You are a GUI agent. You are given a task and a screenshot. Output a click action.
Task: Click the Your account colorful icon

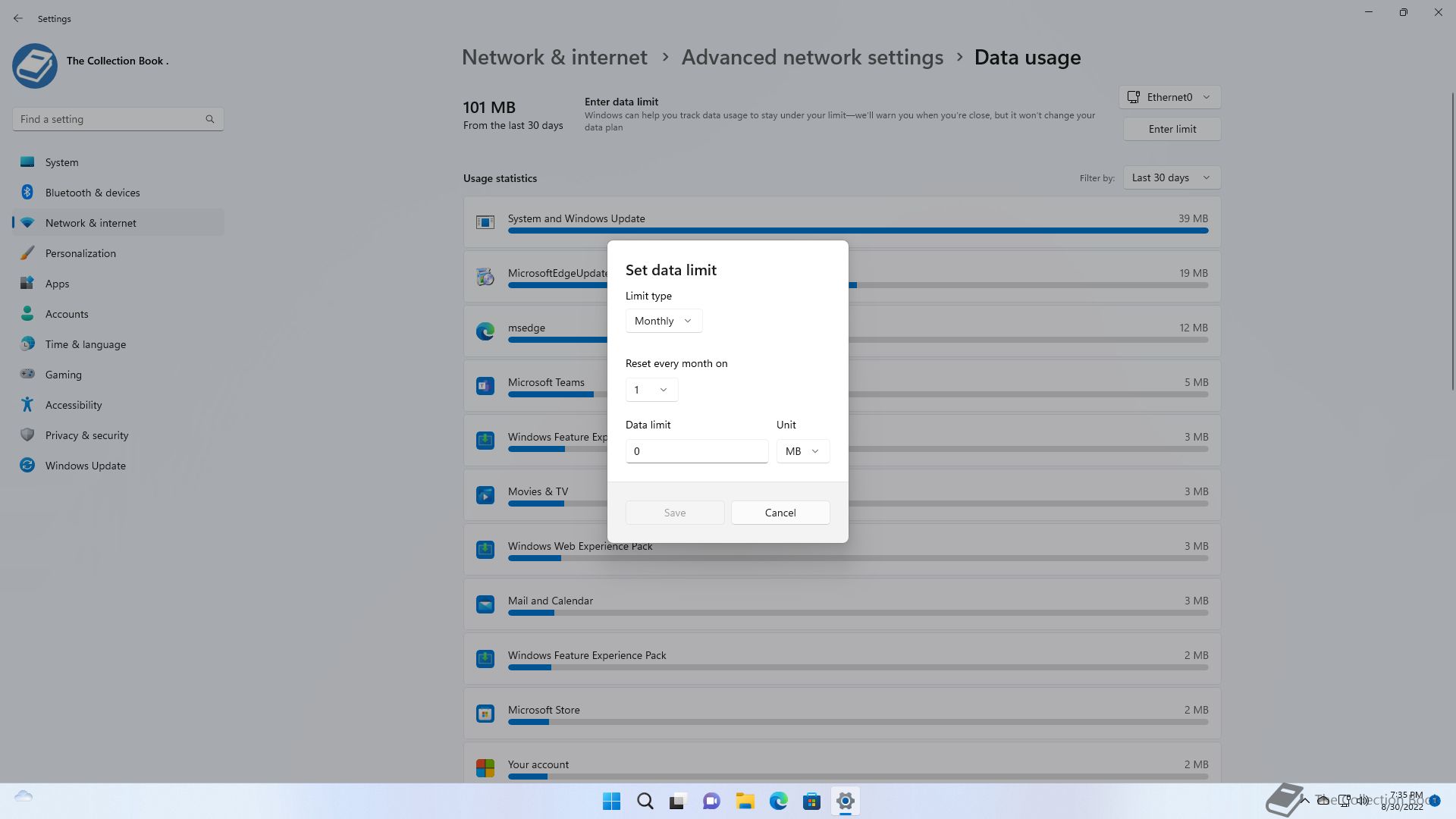(485, 768)
